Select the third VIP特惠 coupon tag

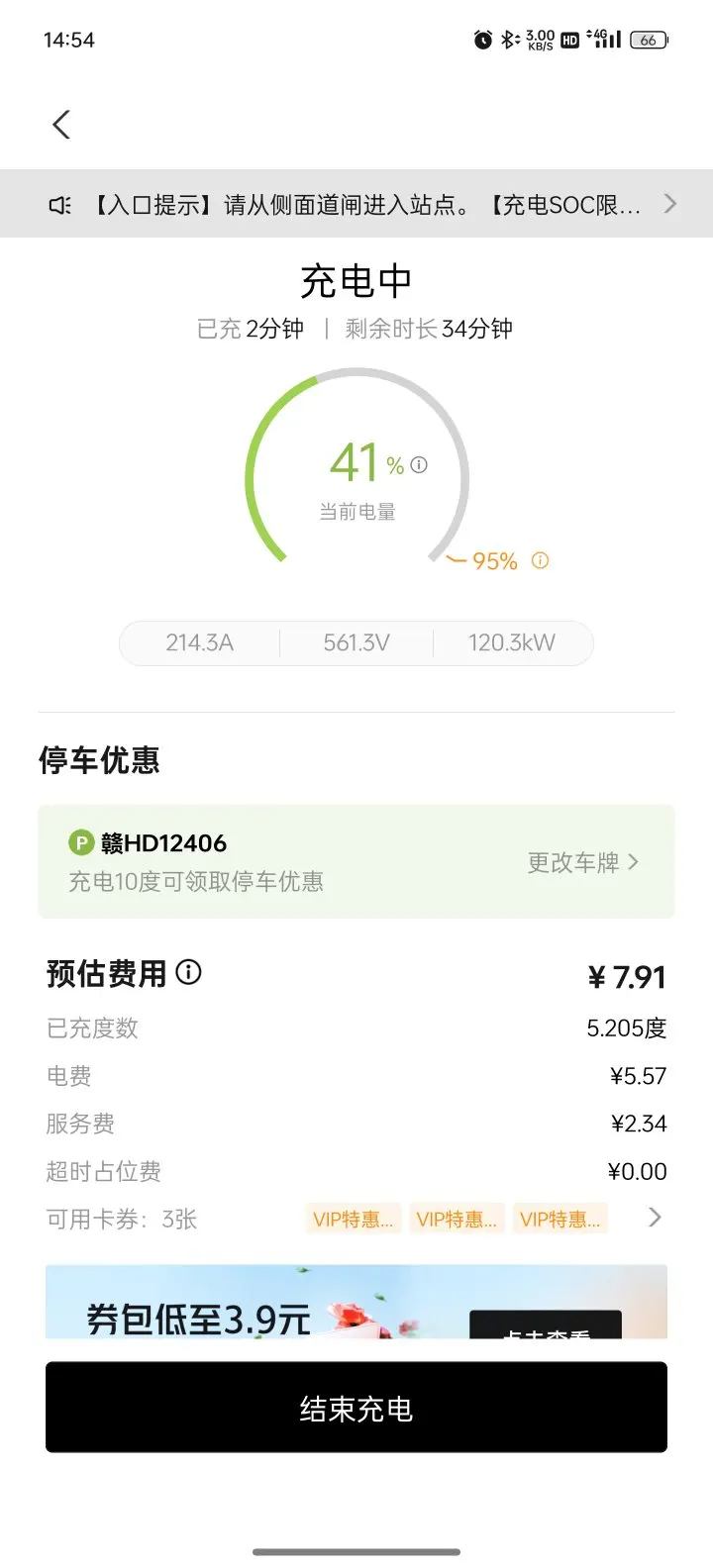(x=560, y=1220)
